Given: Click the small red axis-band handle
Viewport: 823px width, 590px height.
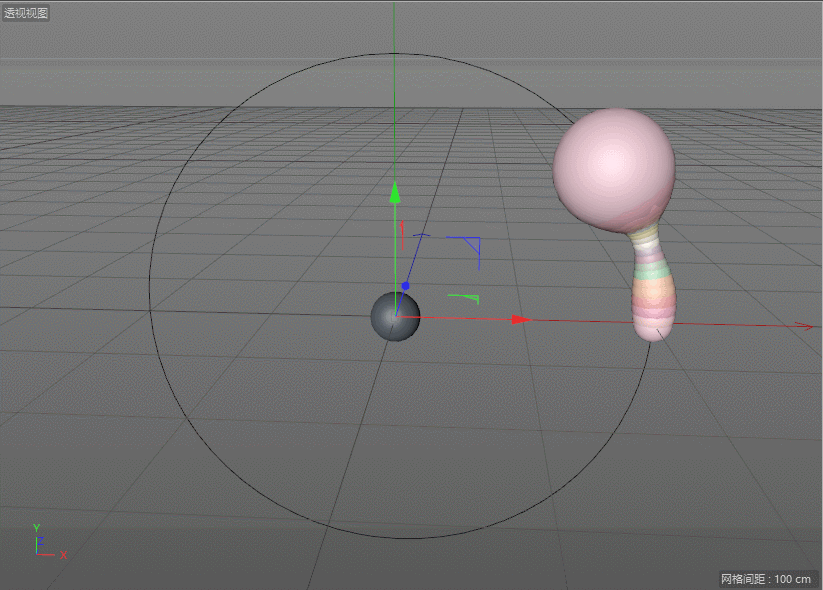Looking at the screenshot, I should tap(402, 235).
